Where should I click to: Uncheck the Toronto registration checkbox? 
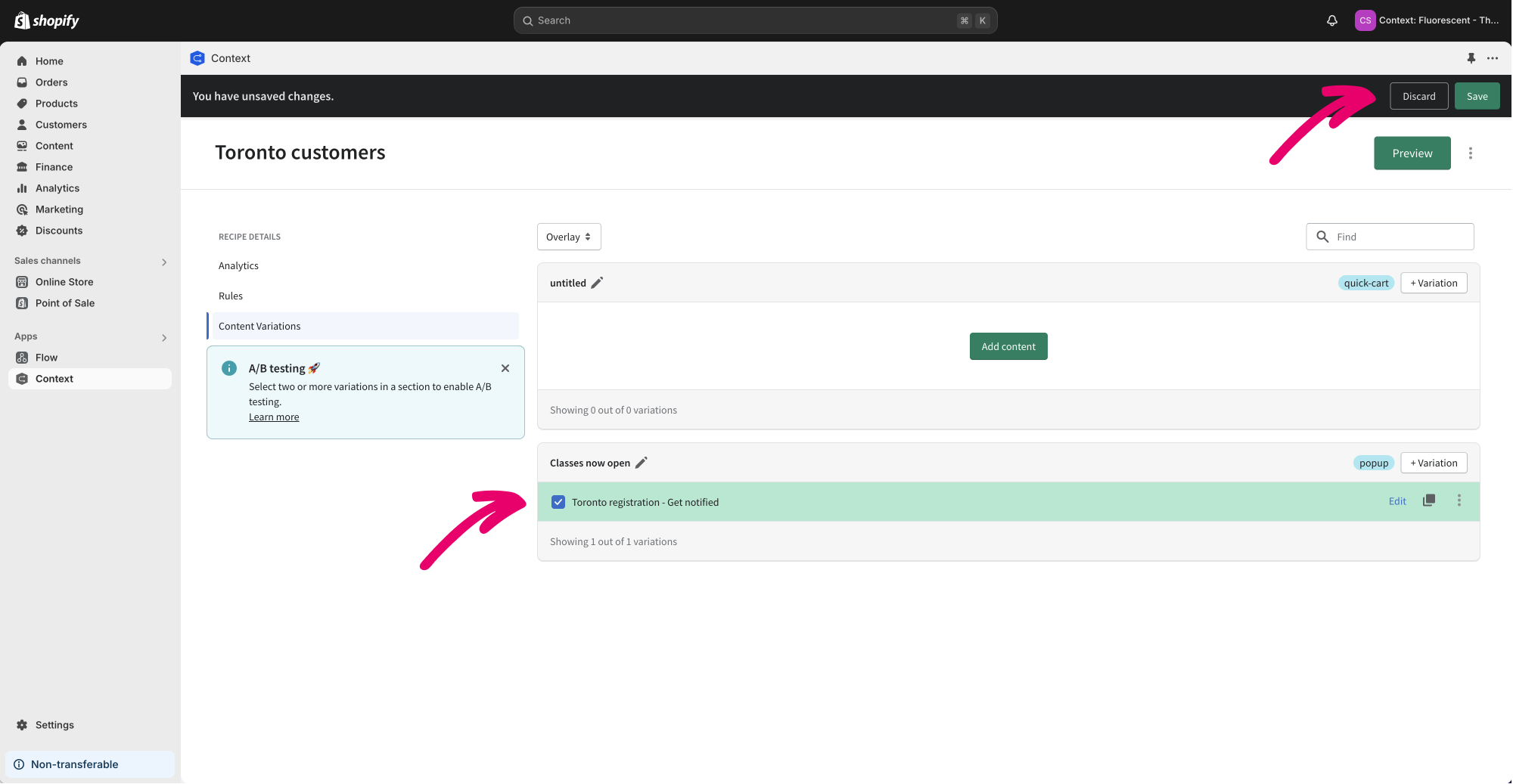pos(558,502)
